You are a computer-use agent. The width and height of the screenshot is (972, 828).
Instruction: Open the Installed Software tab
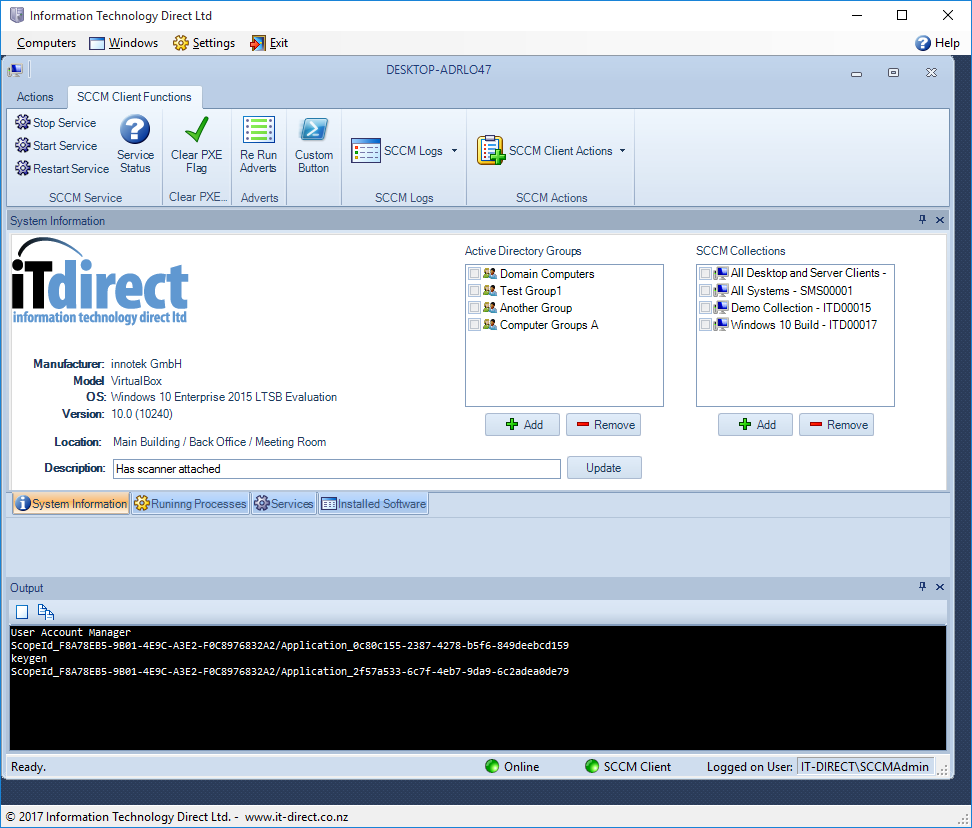374,504
